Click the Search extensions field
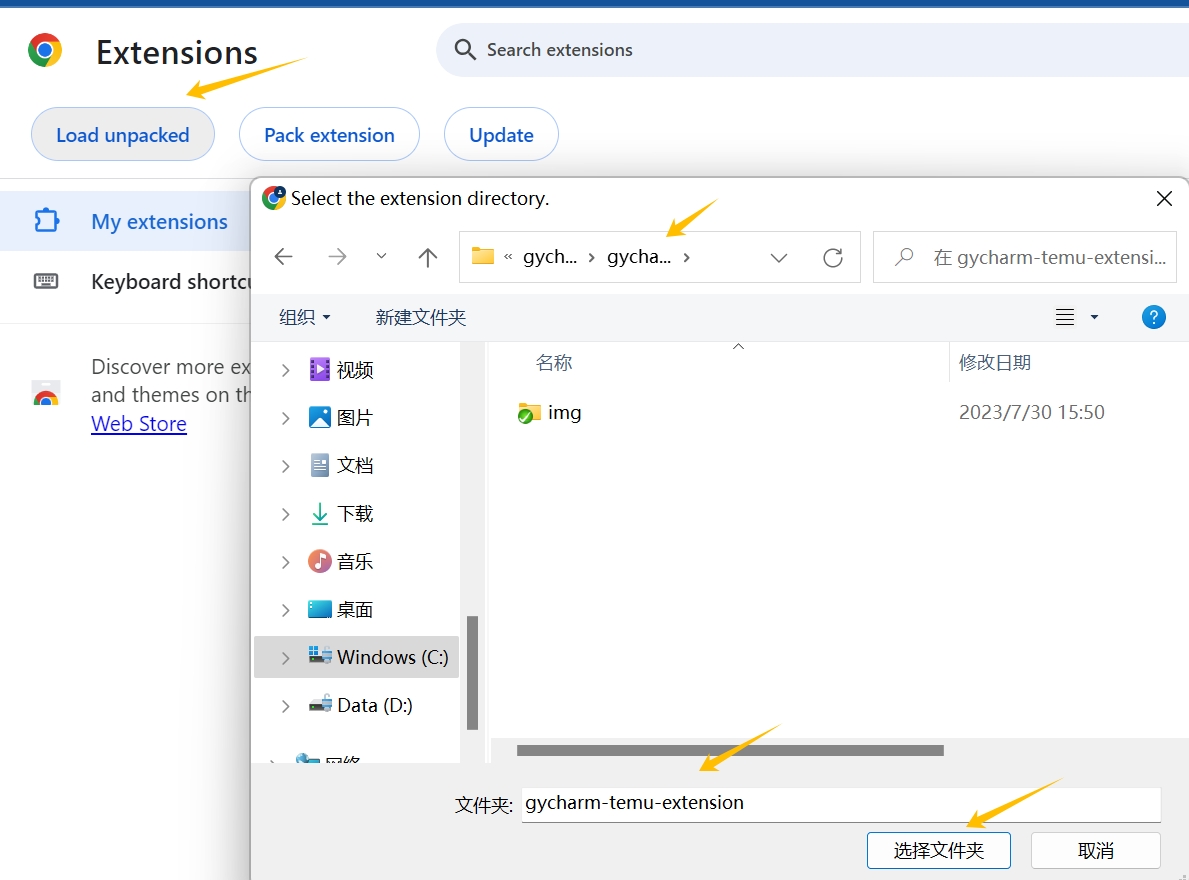Image resolution: width=1189 pixels, height=880 pixels. [x=812, y=50]
